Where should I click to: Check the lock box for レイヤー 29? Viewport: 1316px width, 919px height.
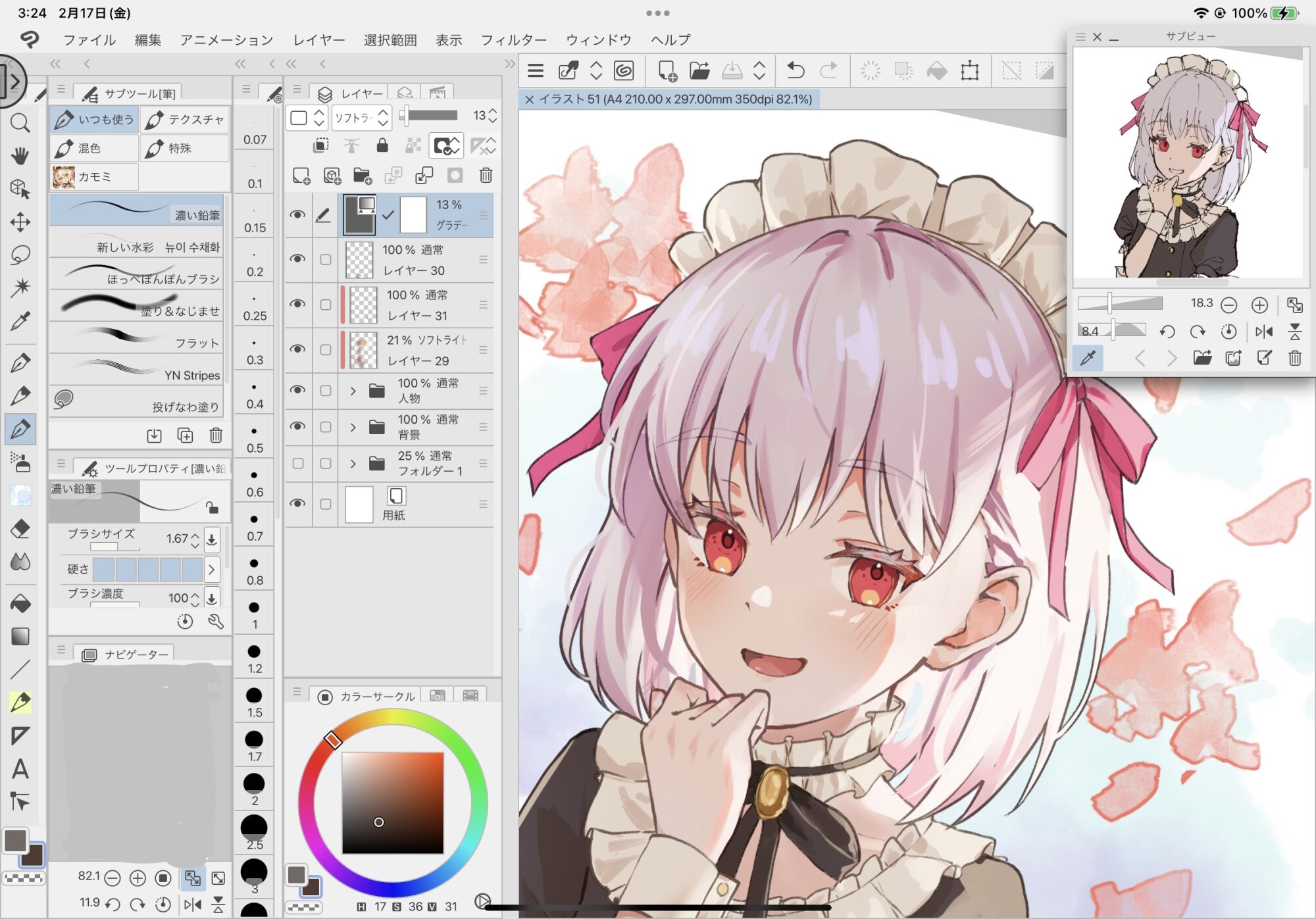(x=326, y=350)
